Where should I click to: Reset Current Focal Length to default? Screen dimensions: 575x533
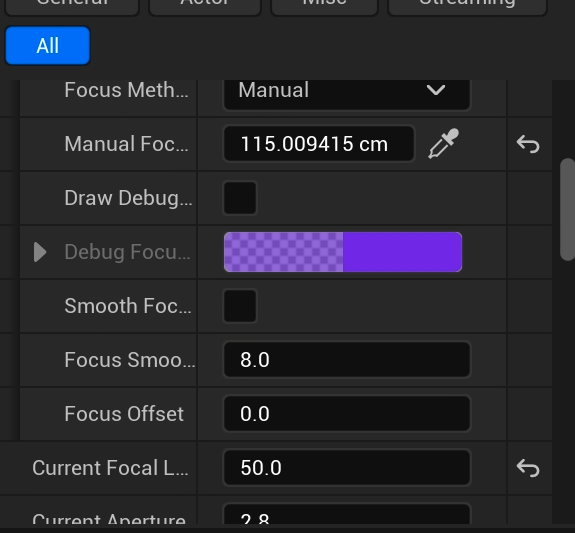click(528, 468)
